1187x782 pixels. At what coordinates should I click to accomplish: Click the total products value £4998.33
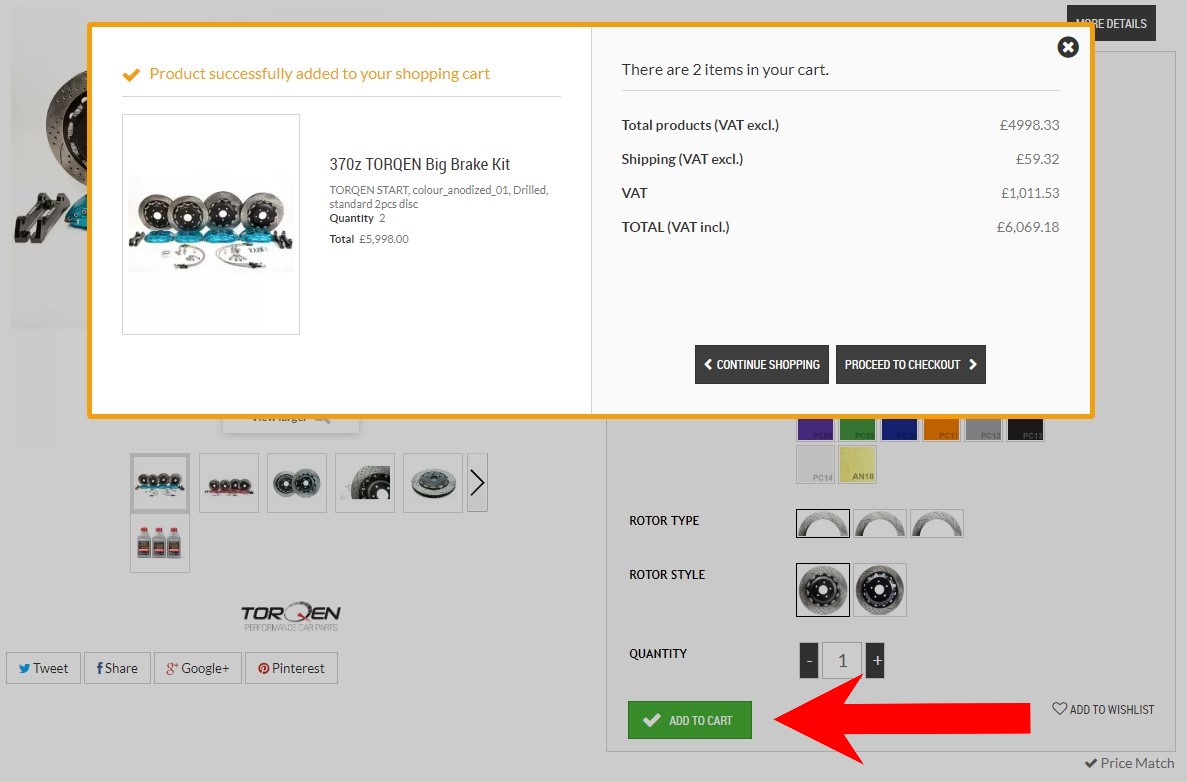point(1030,125)
